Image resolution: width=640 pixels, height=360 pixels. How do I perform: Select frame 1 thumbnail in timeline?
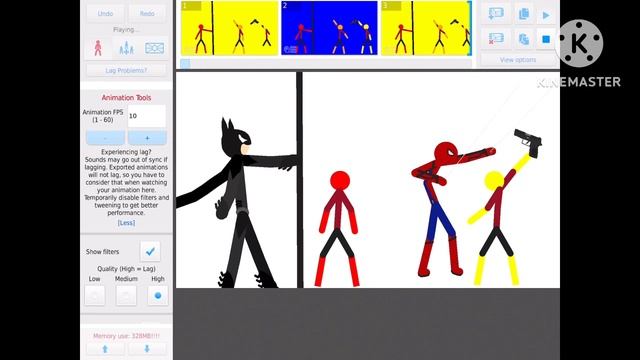[229, 28]
